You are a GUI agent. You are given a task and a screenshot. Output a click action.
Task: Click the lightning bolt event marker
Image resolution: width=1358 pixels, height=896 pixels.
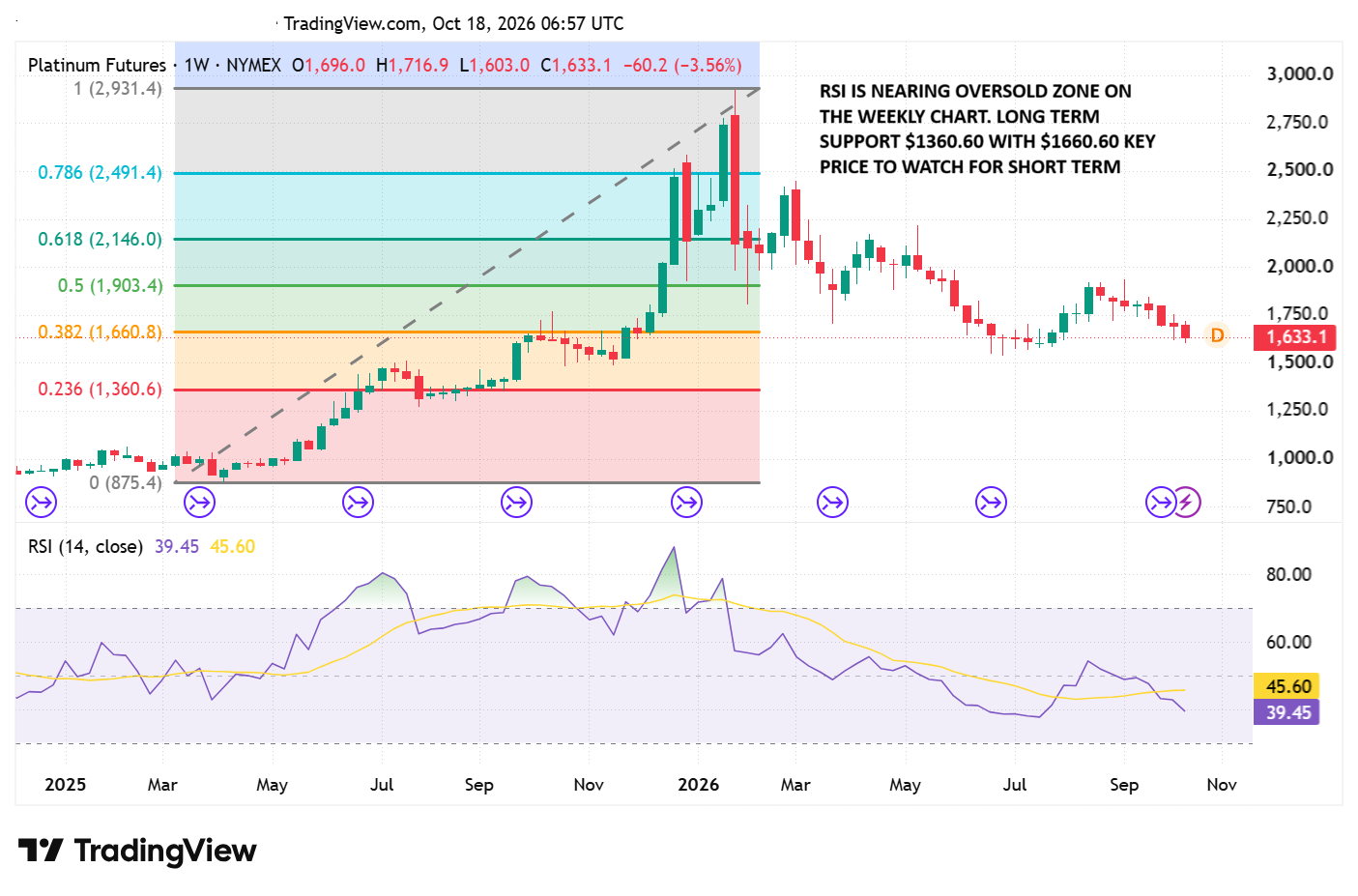coord(1187,502)
